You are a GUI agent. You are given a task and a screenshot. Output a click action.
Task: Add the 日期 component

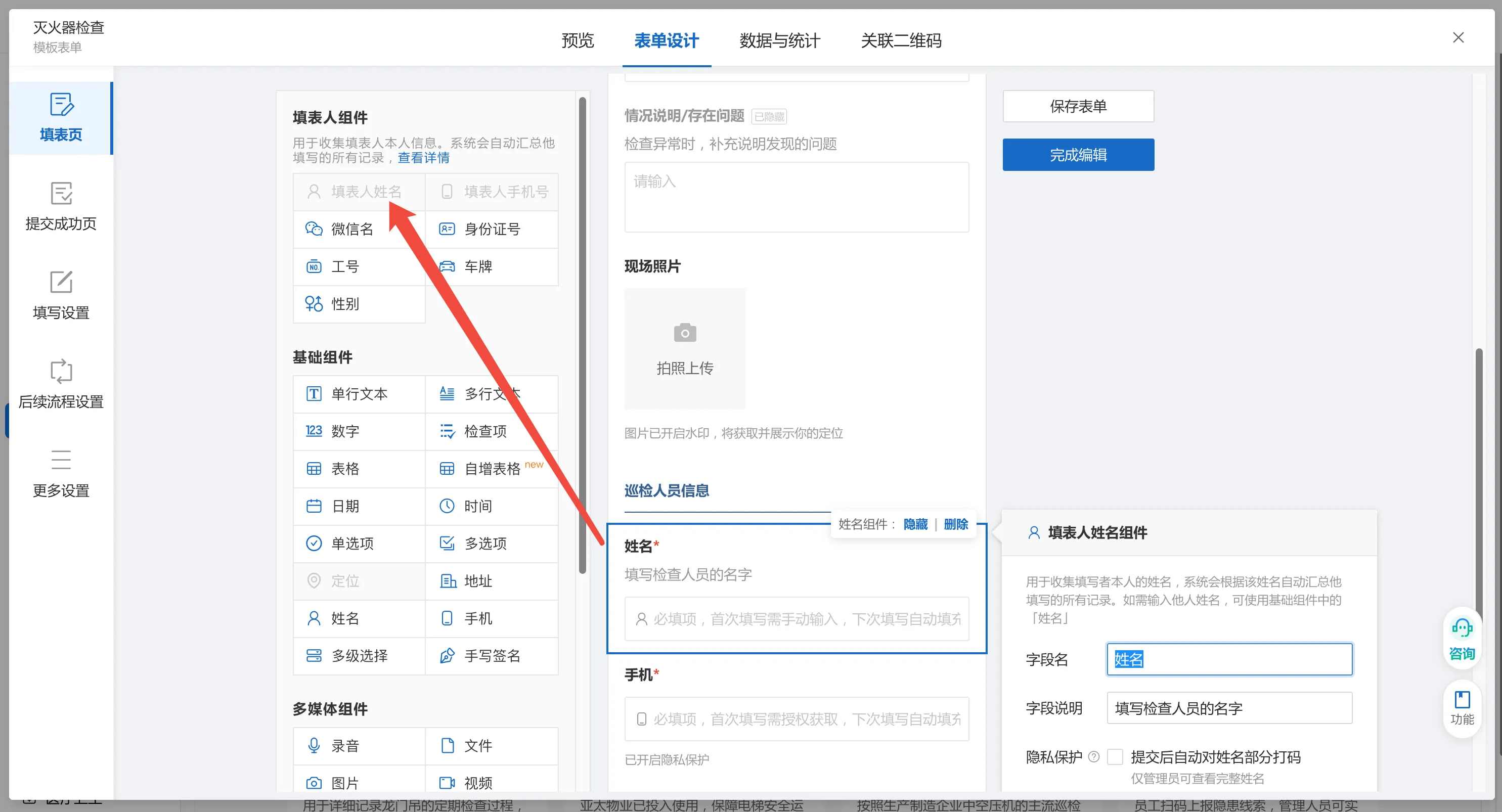click(359, 506)
